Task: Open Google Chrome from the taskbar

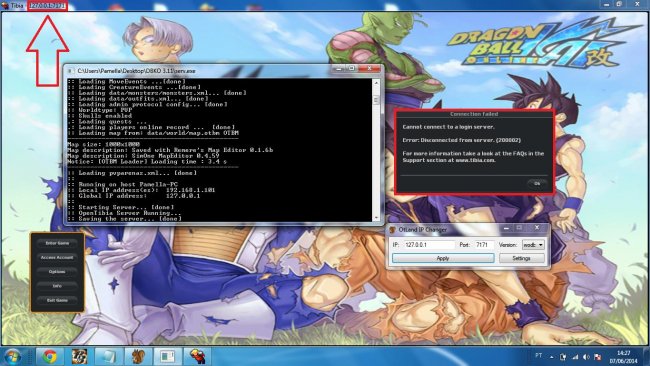Action: pyautogui.click(x=50, y=356)
